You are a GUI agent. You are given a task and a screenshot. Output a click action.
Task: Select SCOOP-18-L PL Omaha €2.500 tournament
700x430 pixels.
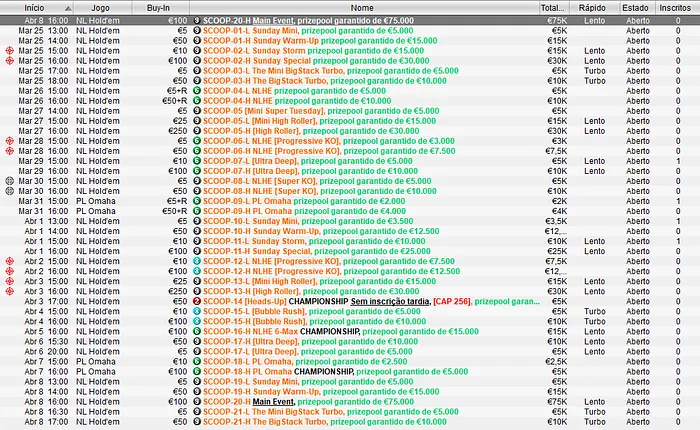[x=350, y=362]
